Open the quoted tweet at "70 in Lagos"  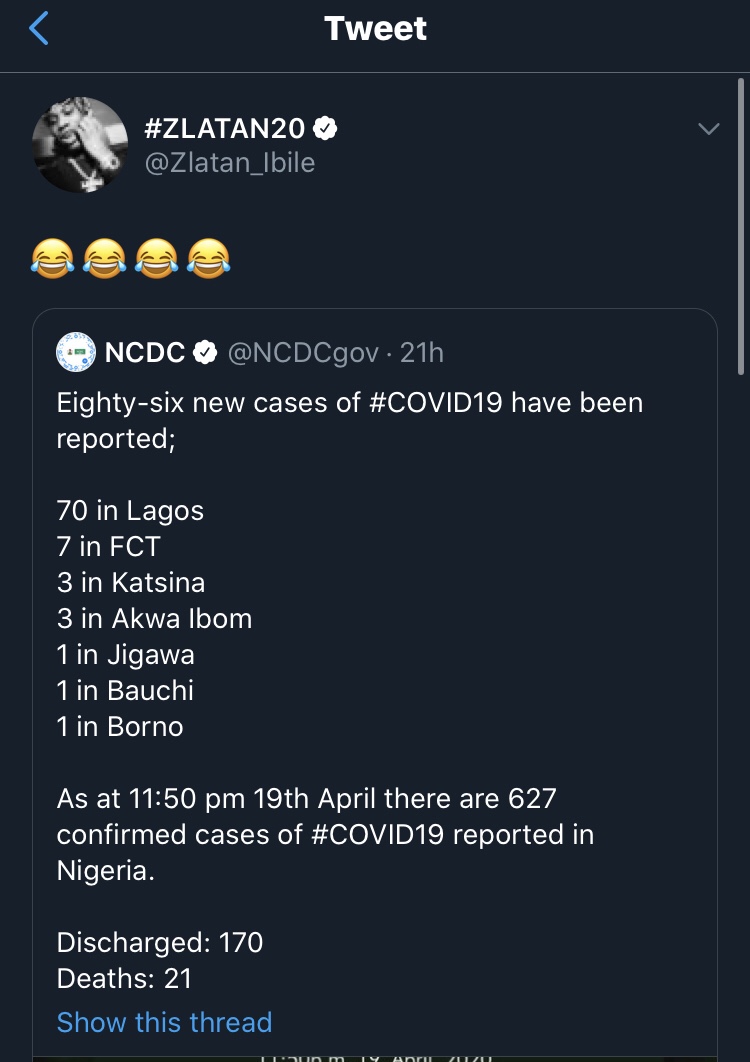click(130, 511)
